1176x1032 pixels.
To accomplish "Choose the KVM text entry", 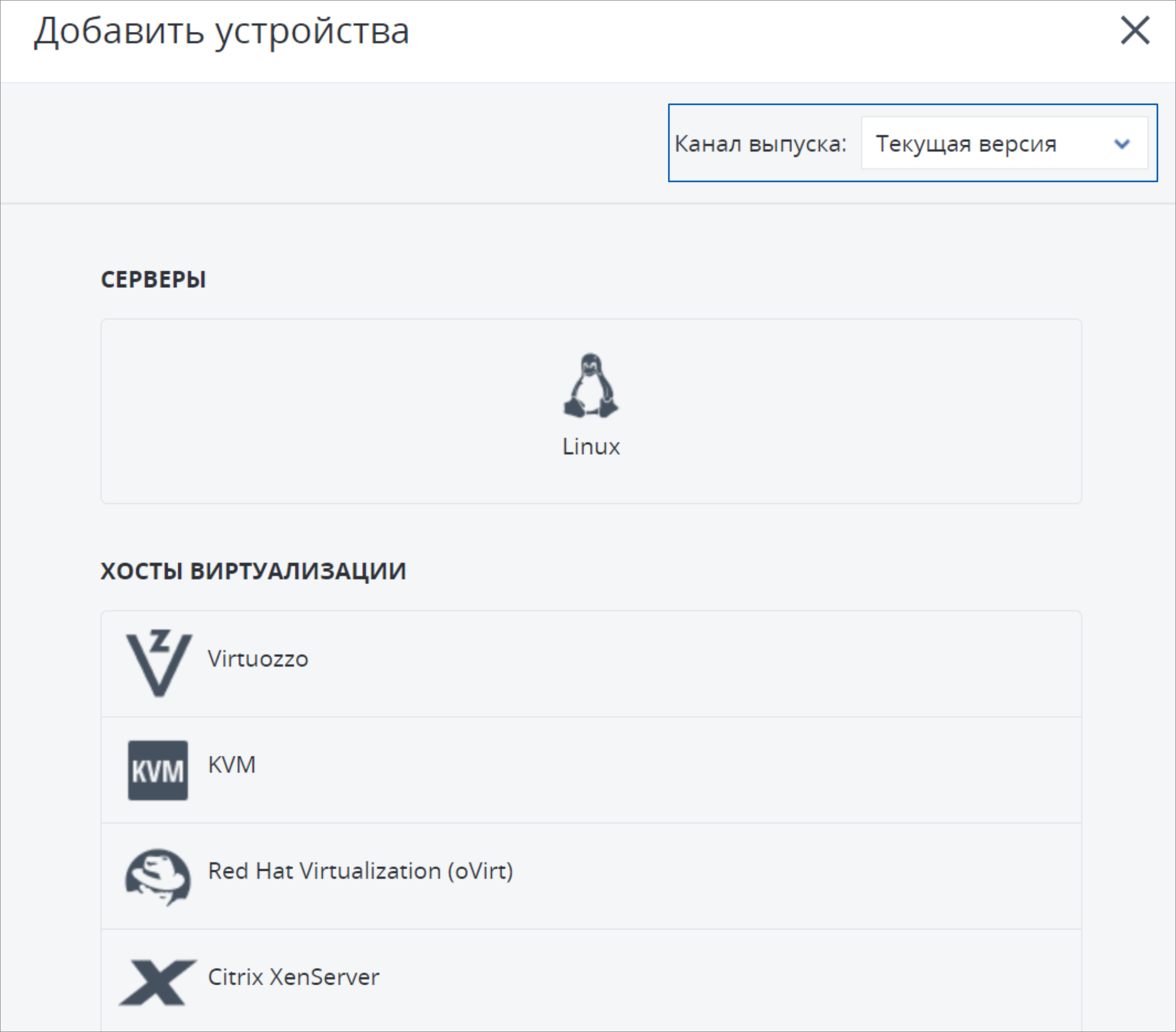I will [x=231, y=765].
